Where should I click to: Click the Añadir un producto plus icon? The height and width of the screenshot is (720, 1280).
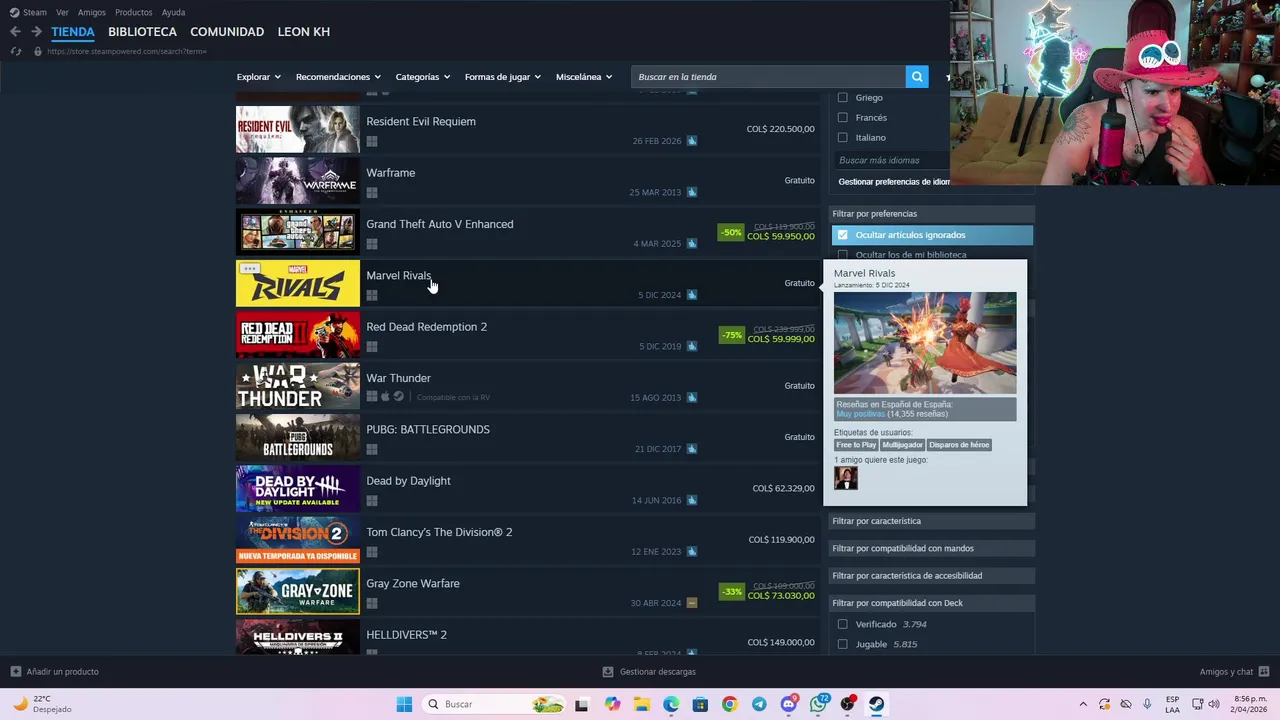tap(15, 672)
